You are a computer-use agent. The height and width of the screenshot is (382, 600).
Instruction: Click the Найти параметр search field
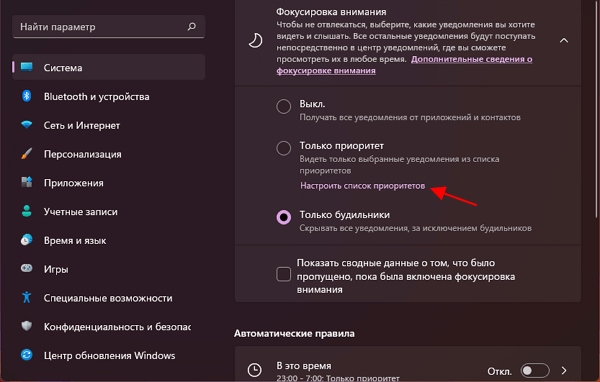(109, 26)
